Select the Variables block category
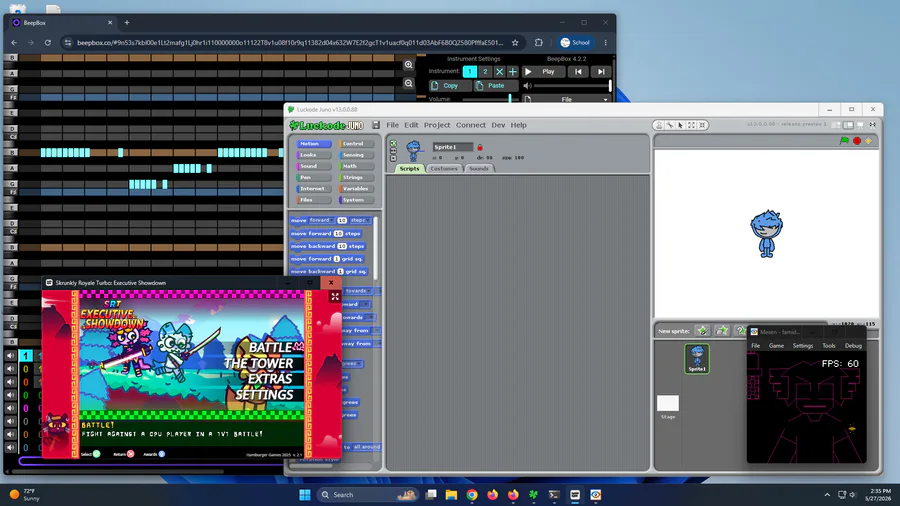900x506 pixels. 356,189
